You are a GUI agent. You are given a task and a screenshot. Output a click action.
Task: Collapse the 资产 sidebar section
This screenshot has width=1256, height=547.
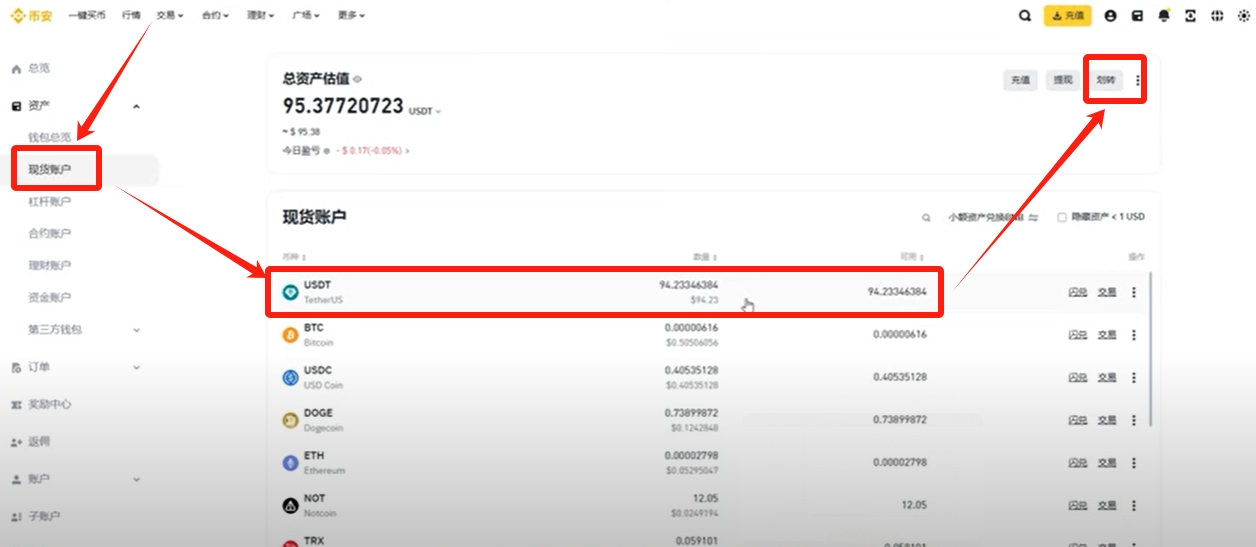pyautogui.click(x=136, y=106)
